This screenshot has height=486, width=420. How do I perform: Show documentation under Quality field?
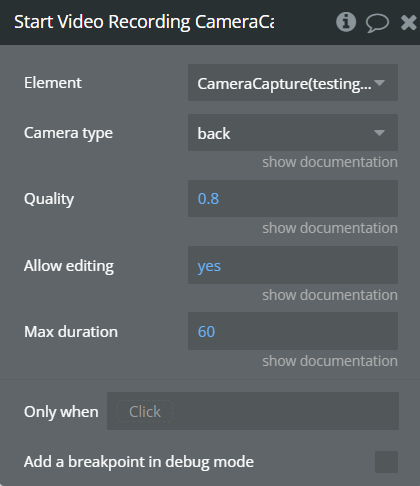pyautogui.click(x=330, y=228)
